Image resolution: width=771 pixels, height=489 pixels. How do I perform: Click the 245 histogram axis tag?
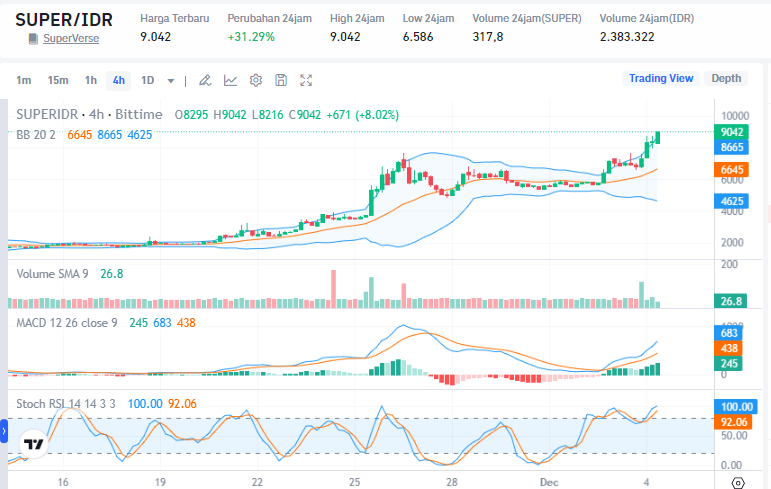[728, 364]
